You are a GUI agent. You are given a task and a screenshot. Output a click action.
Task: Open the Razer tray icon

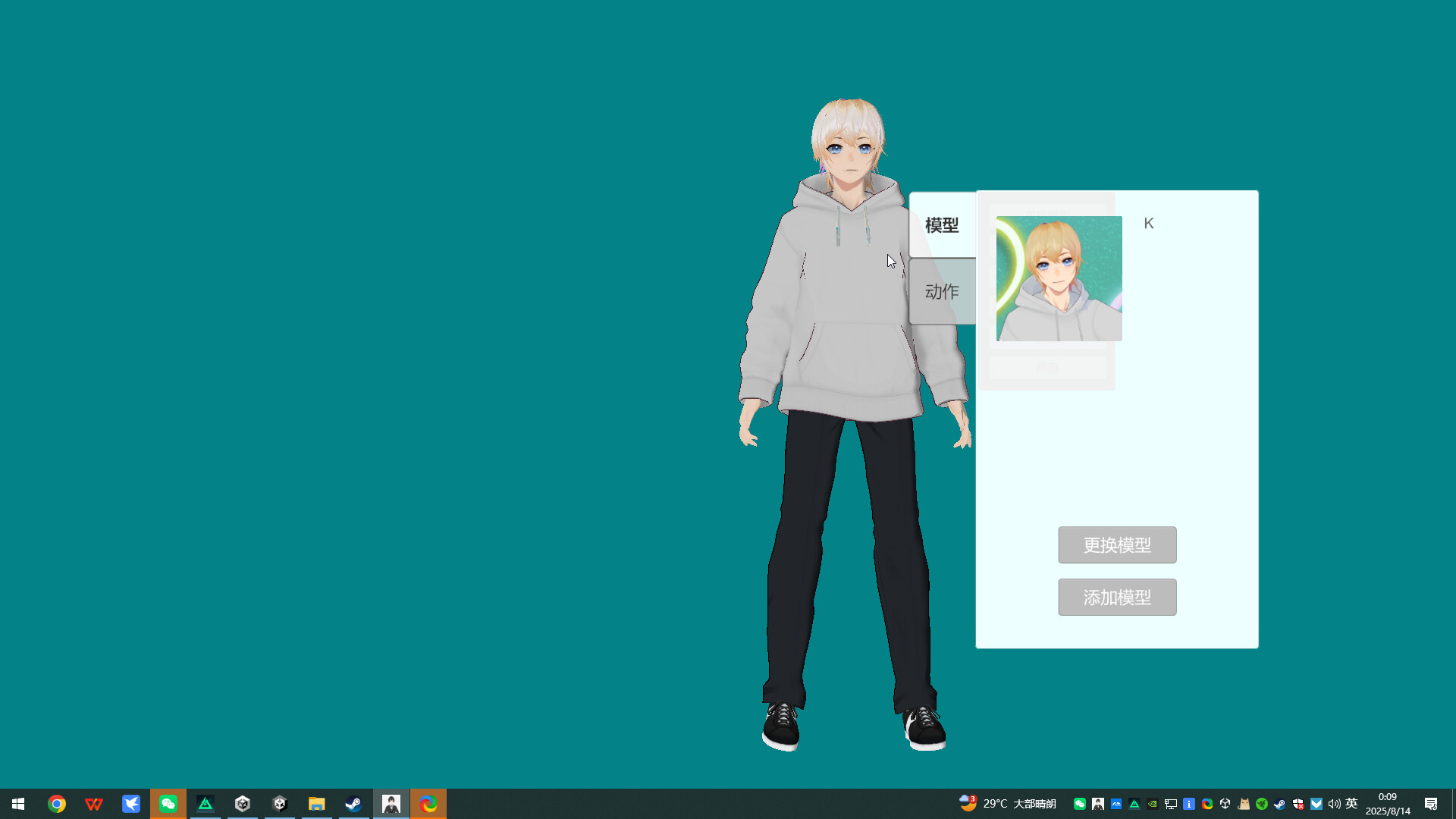pyautogui.click(x=1263, y=803)
